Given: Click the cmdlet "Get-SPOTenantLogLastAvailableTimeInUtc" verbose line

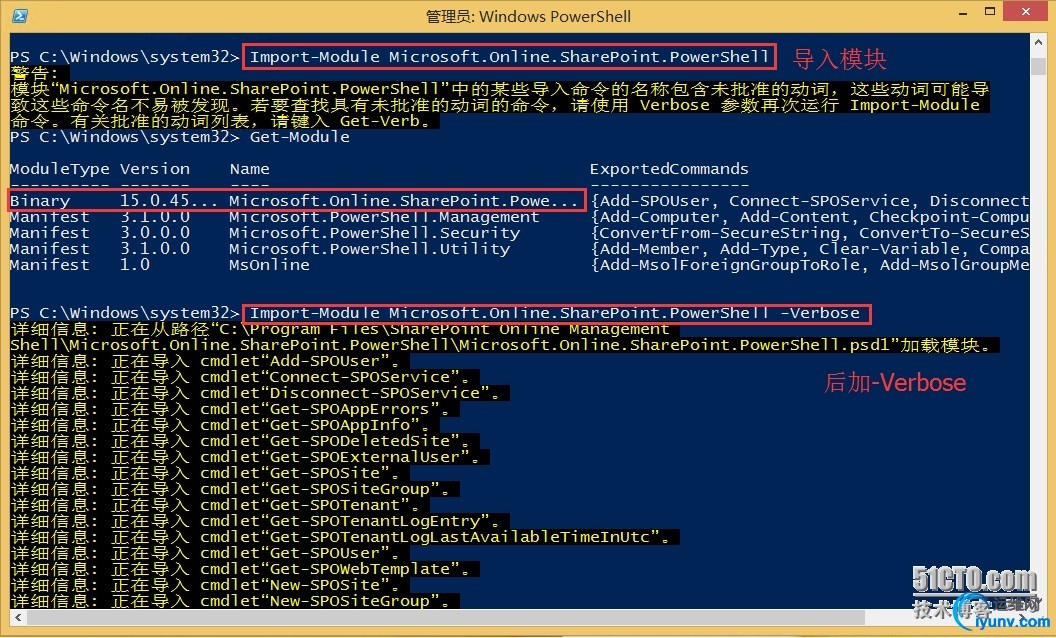Looking at the screenshot, I should point(344,537).
